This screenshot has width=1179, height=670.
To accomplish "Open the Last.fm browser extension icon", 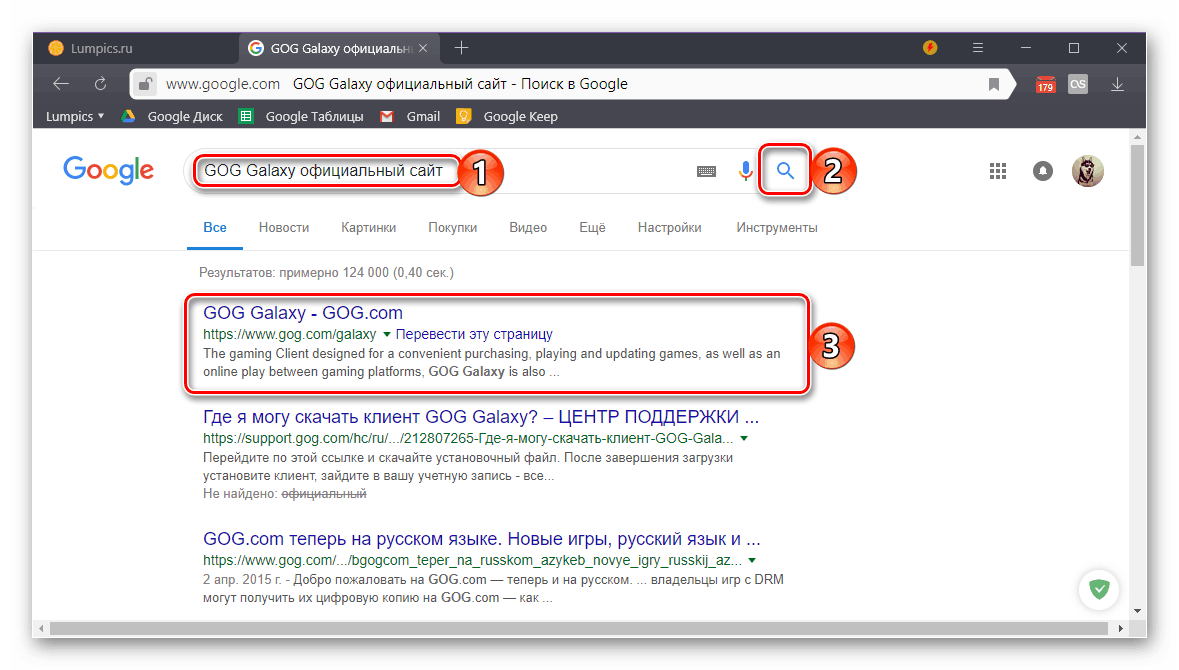I will coord(1077,84).
